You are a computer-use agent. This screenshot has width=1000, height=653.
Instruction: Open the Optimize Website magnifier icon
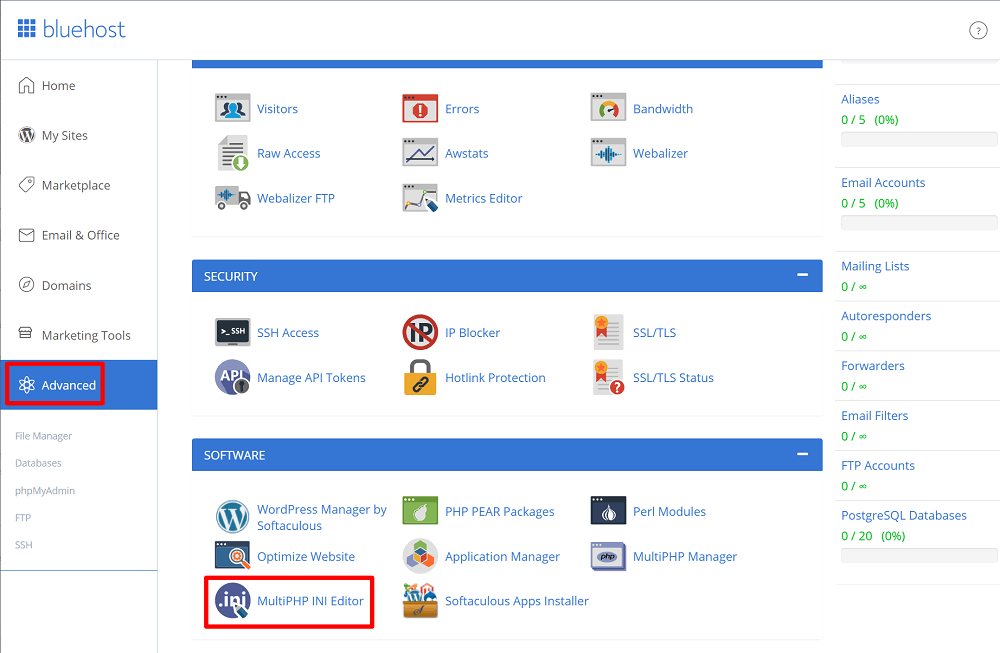[232, 555]
